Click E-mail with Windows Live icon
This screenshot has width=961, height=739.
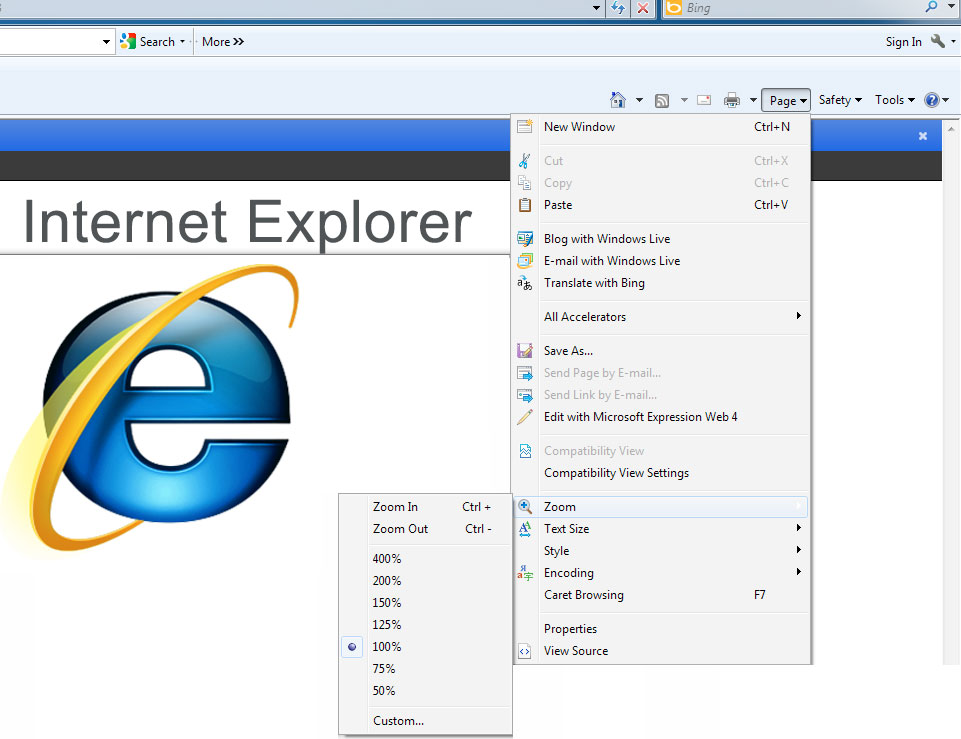[x=525, y=260]
